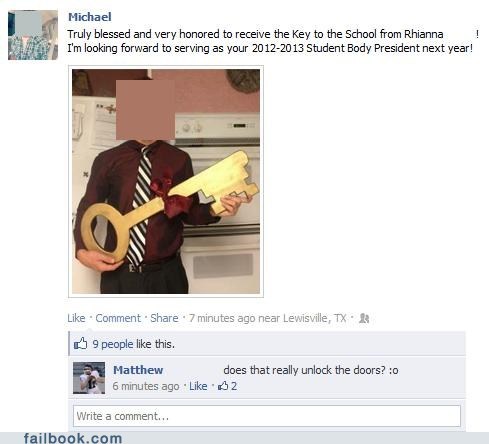Click the failbook.com watermark

73,438
